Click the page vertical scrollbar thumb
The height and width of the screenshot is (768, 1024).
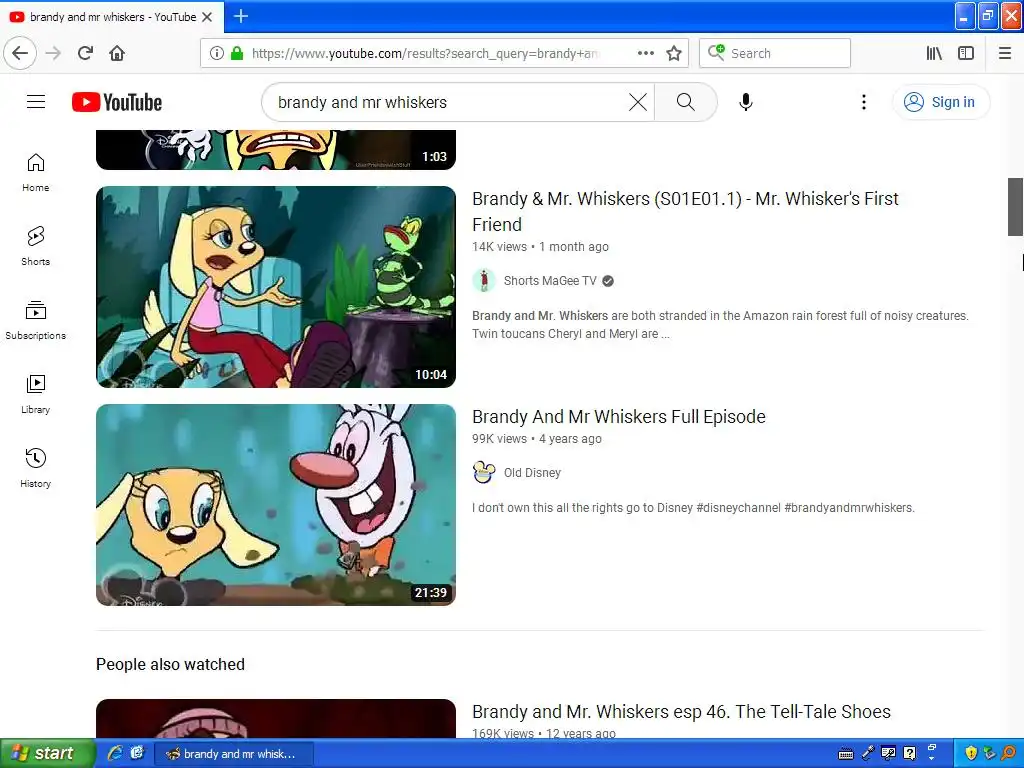tap(1015, 206)
